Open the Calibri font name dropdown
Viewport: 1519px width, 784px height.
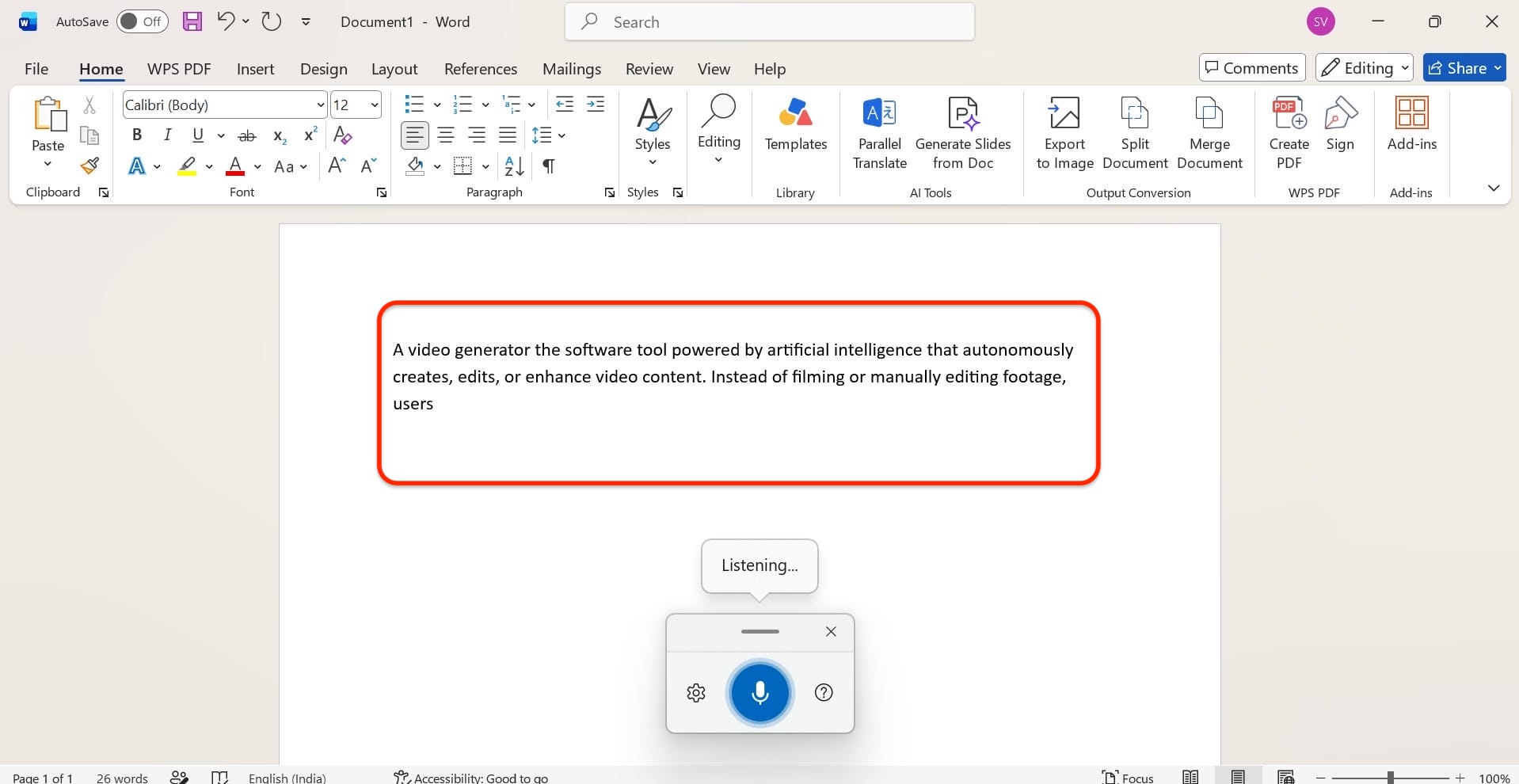click(x=320, y=105)
